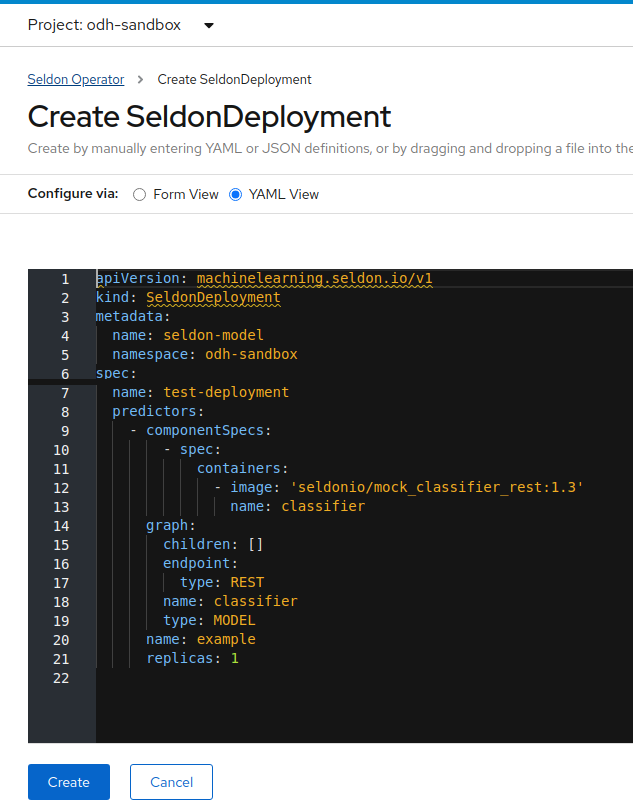Click the MODEL type value

[x=235, y=620]
